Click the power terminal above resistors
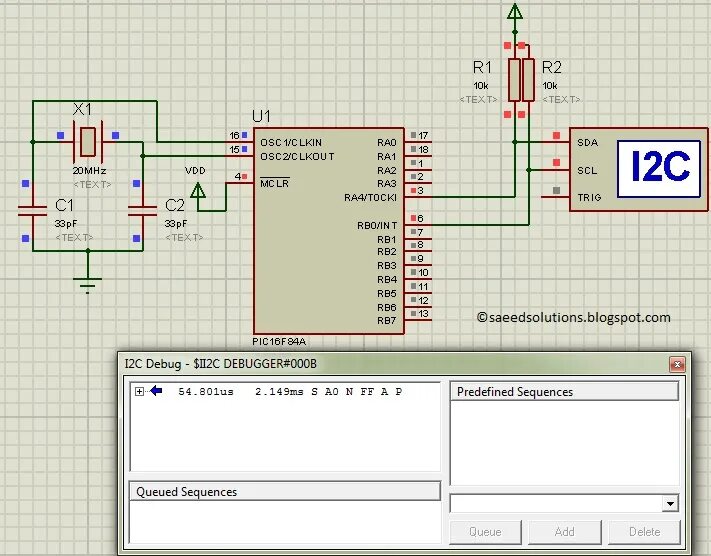The width and height of the screenshot is (711, 556). [515, 11]
